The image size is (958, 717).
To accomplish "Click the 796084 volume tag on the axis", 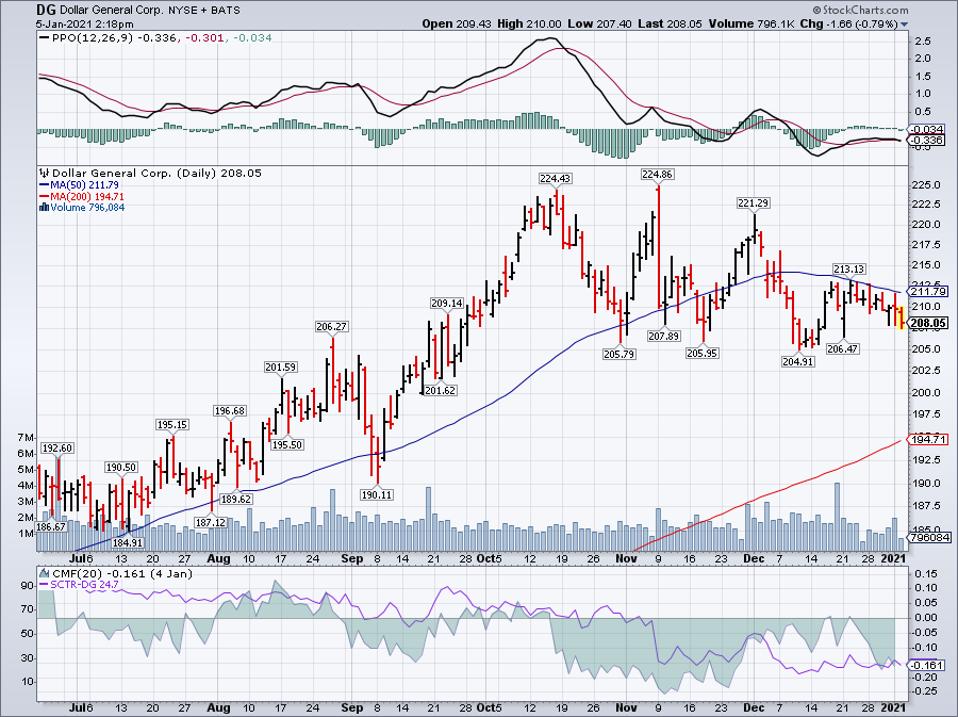I will pyautogui.click(x=929, y=537).
